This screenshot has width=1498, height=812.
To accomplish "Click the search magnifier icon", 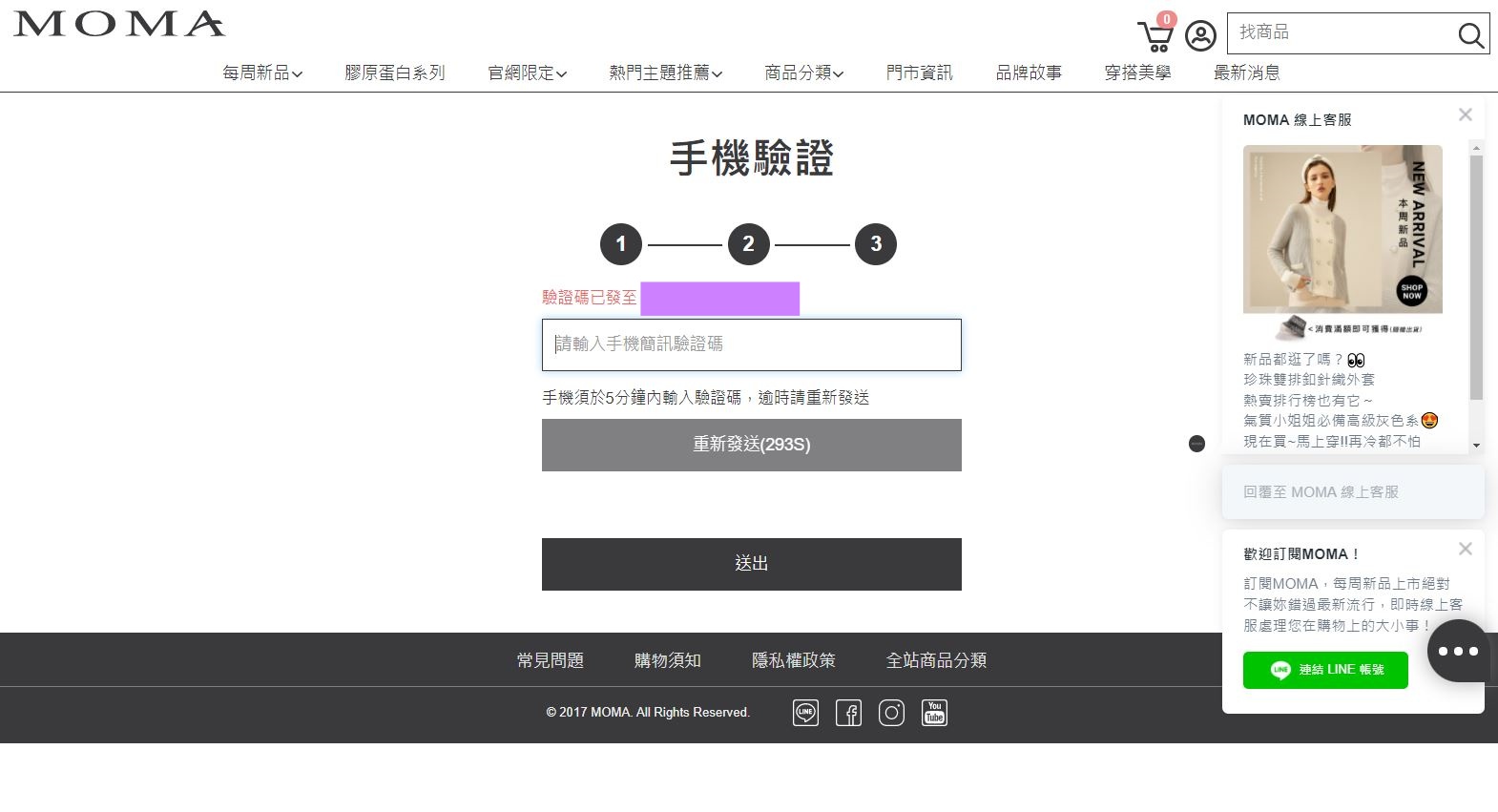I will click(1470, 36).
